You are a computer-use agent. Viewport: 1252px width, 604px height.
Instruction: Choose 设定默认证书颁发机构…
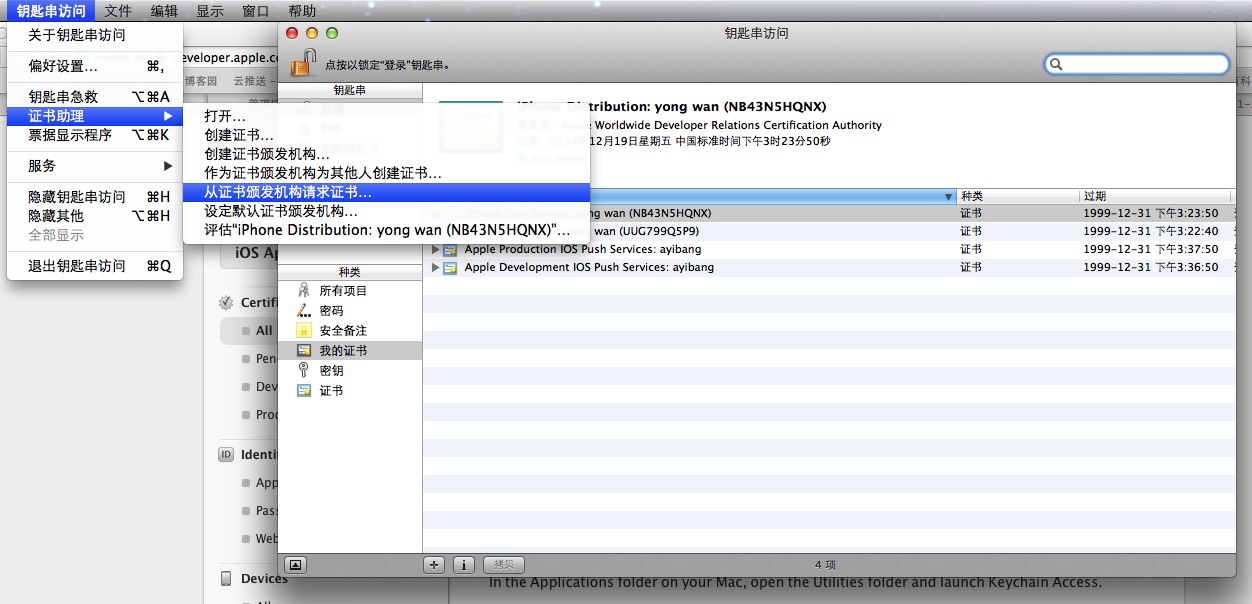pyautogui.click(x=386, y=211)
